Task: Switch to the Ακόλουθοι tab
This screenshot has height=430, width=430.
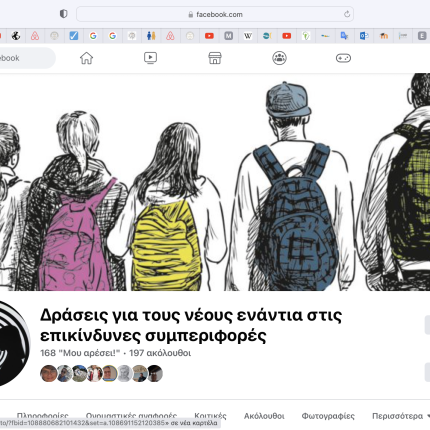Action: 264,416
